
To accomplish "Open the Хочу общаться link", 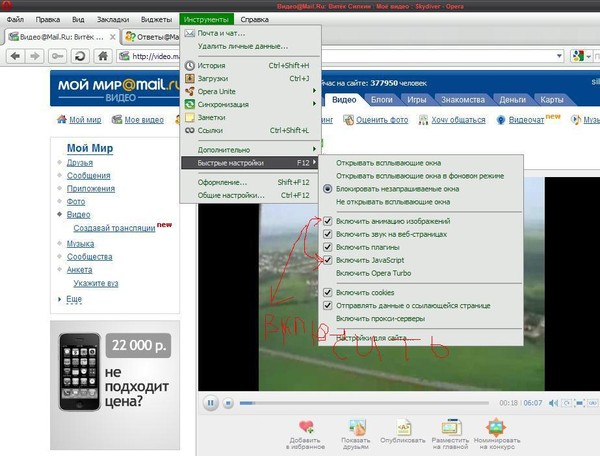I will point(458,120).
